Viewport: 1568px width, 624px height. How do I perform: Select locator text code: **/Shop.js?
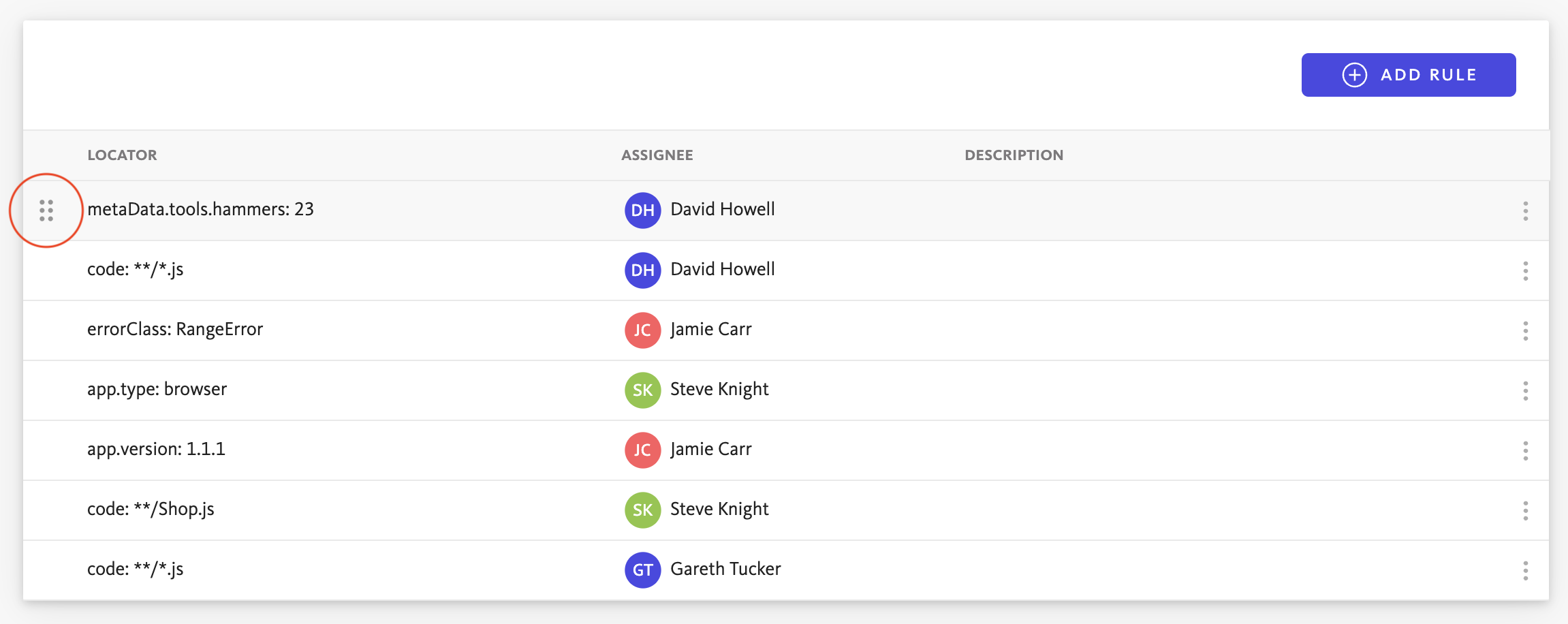pos(151,510)
